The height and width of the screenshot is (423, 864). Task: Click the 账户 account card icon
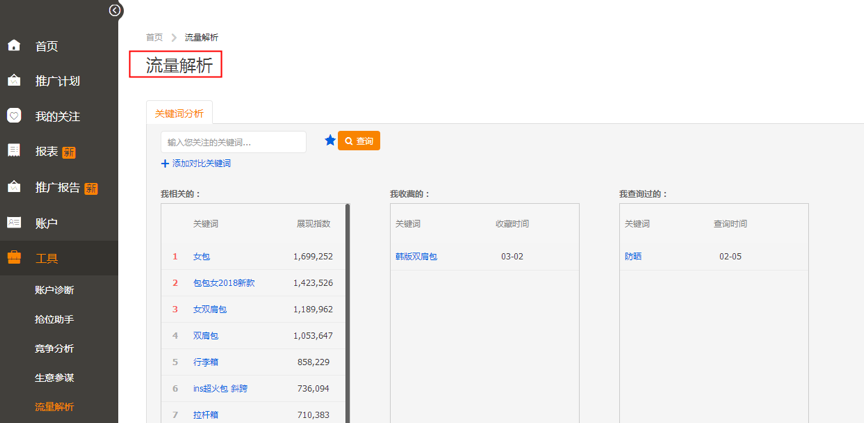click(x=14, y=222)
